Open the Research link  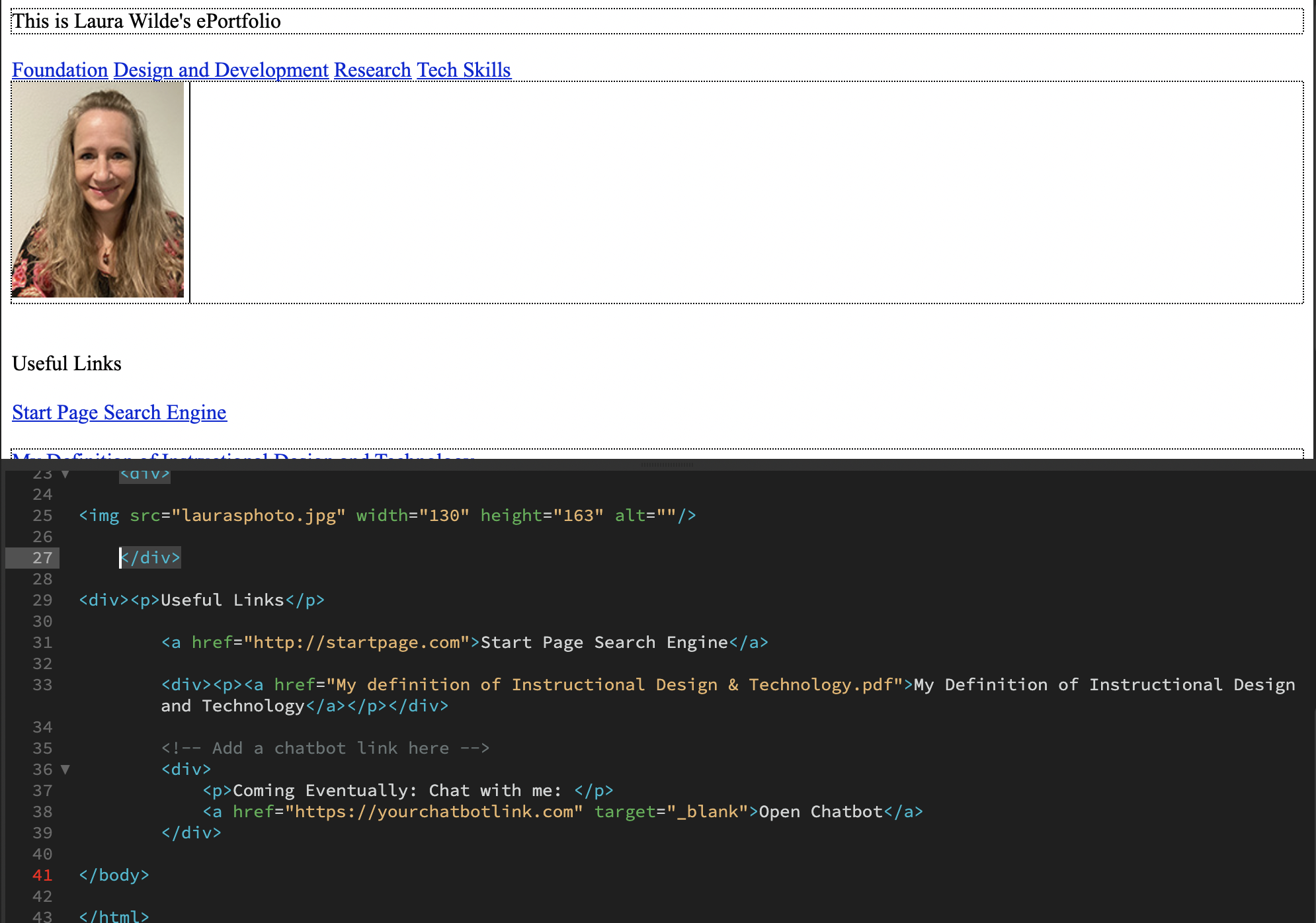click(372, 70)
